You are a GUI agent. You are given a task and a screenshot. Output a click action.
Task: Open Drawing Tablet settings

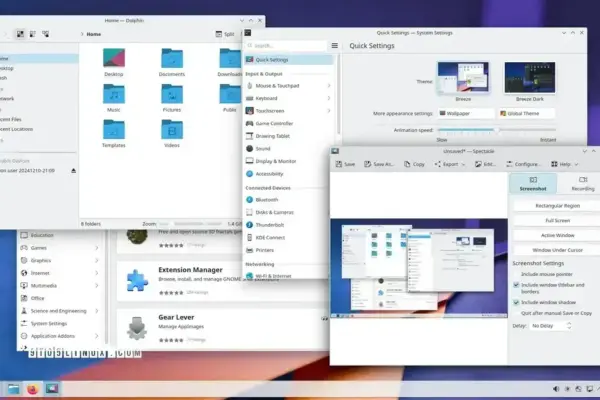(289, 136)
